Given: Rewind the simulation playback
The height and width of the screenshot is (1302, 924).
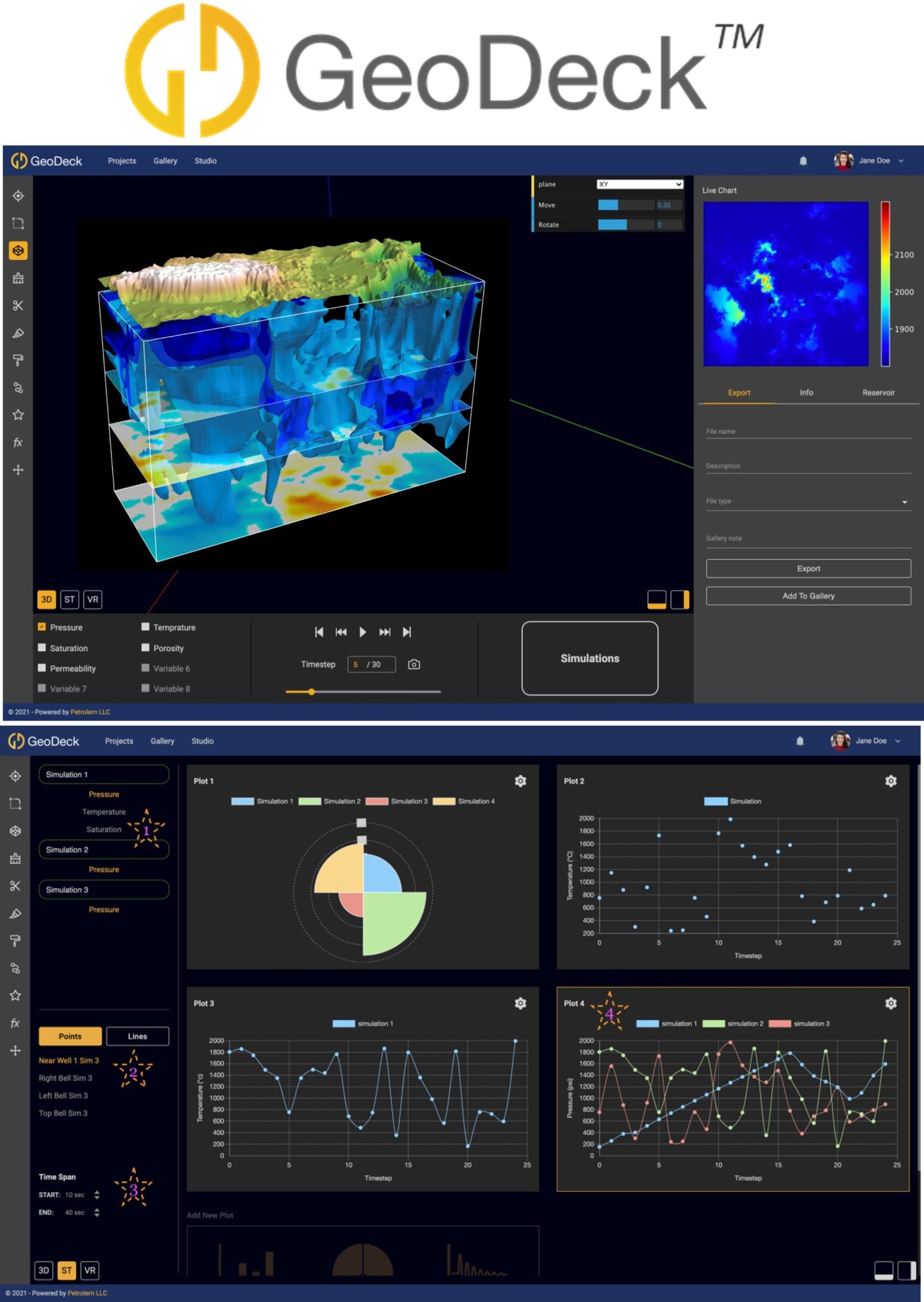Looking at the screenshot, I should pyautogui.click(x=341, y=632).
